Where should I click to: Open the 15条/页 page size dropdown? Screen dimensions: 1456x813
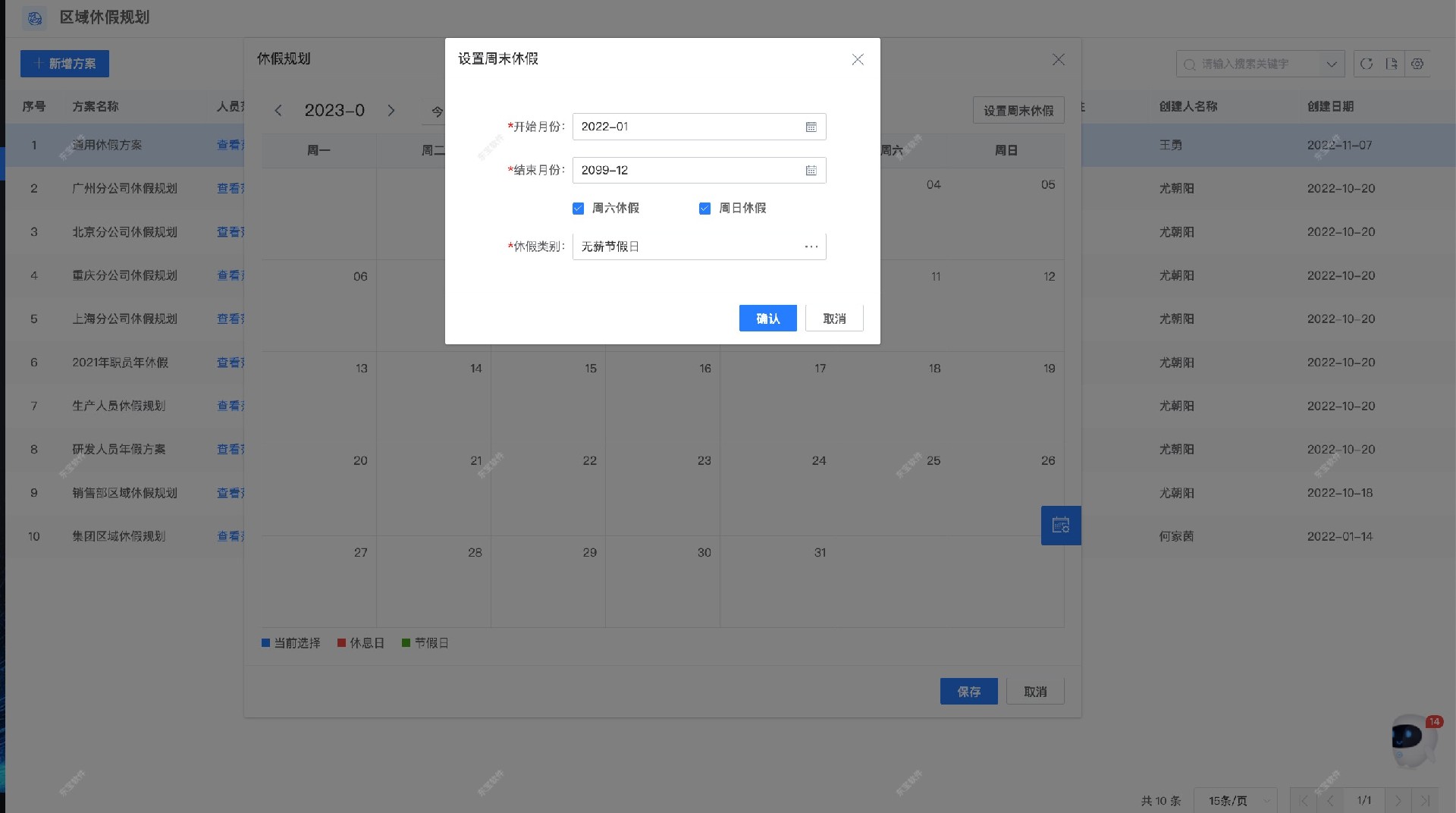[x=1235, y=800]
